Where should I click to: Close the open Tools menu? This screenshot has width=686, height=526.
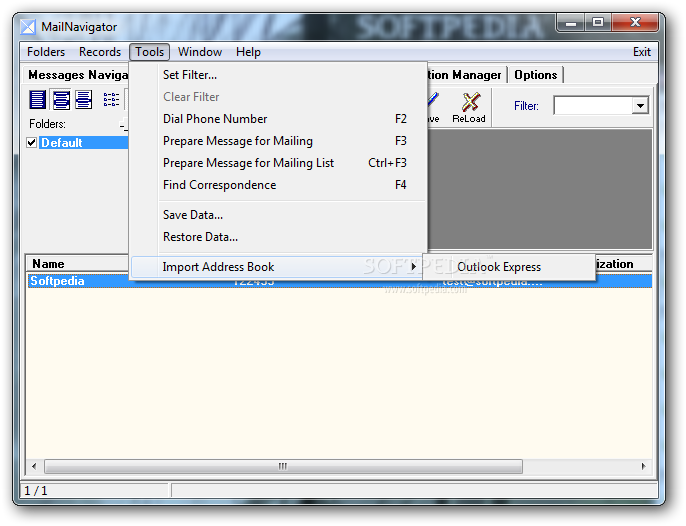(149, 52)
